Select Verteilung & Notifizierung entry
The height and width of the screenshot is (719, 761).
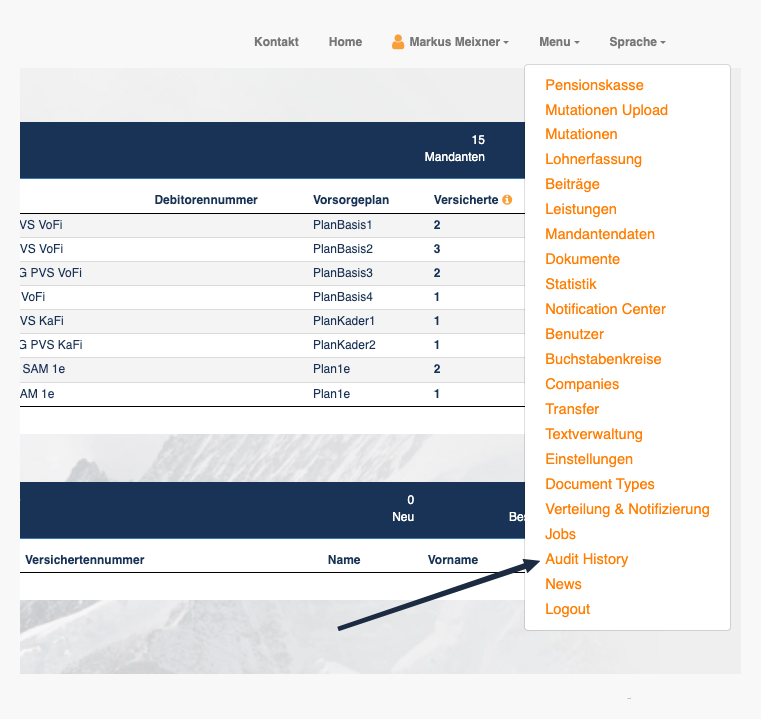(x=627, y=509)
